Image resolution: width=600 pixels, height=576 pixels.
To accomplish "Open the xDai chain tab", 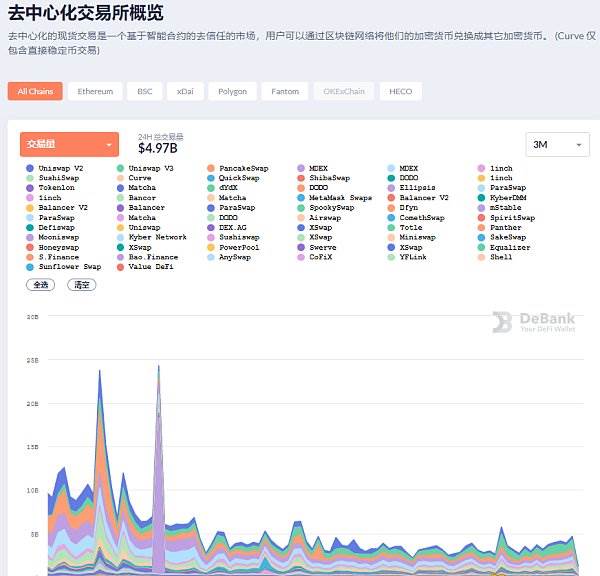I will [x=185, y=91].
